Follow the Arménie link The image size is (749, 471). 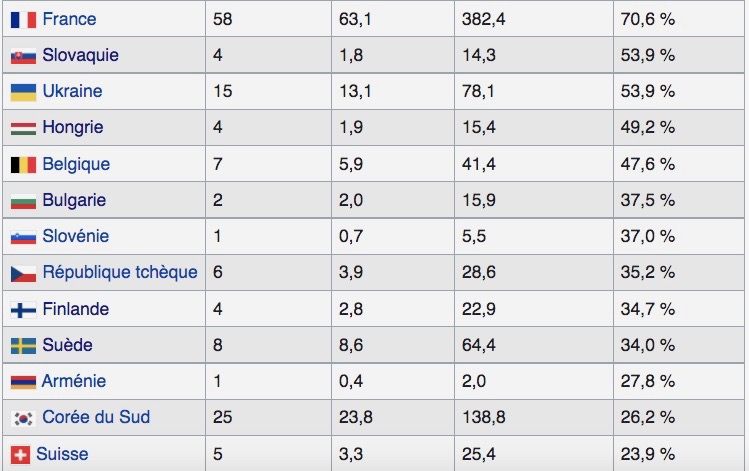click(74, 381)
